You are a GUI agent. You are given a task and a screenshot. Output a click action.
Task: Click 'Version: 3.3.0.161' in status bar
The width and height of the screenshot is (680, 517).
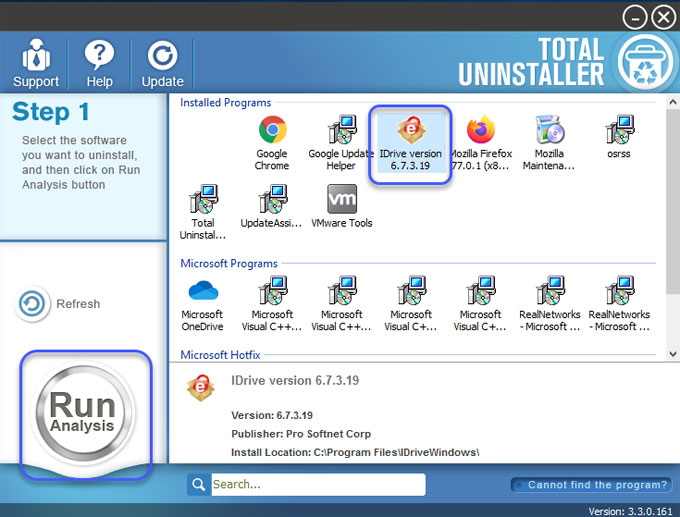(631, 511)
